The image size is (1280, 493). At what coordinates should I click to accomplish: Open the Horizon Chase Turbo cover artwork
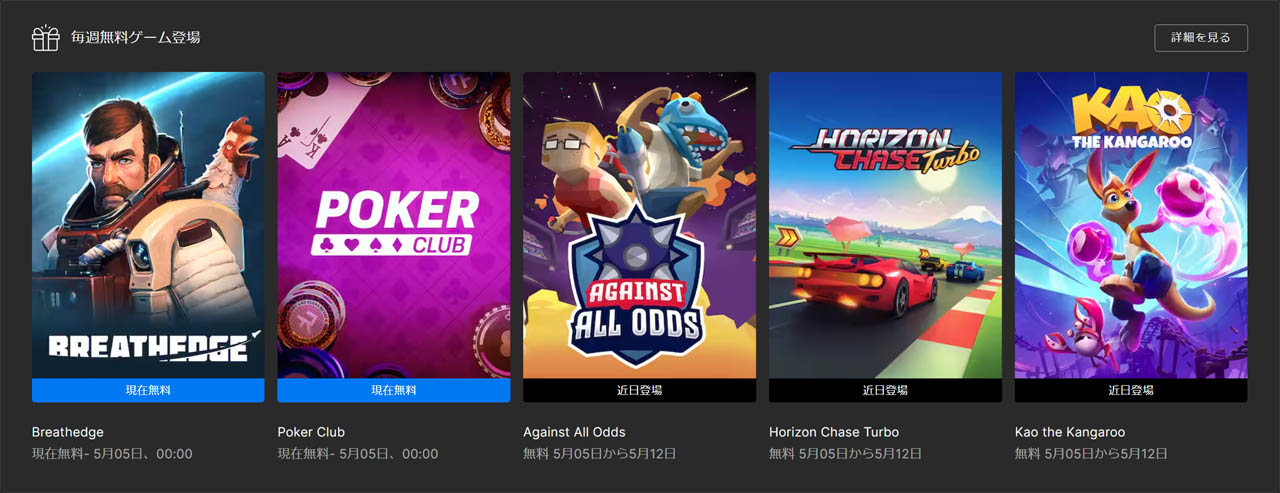885,225
